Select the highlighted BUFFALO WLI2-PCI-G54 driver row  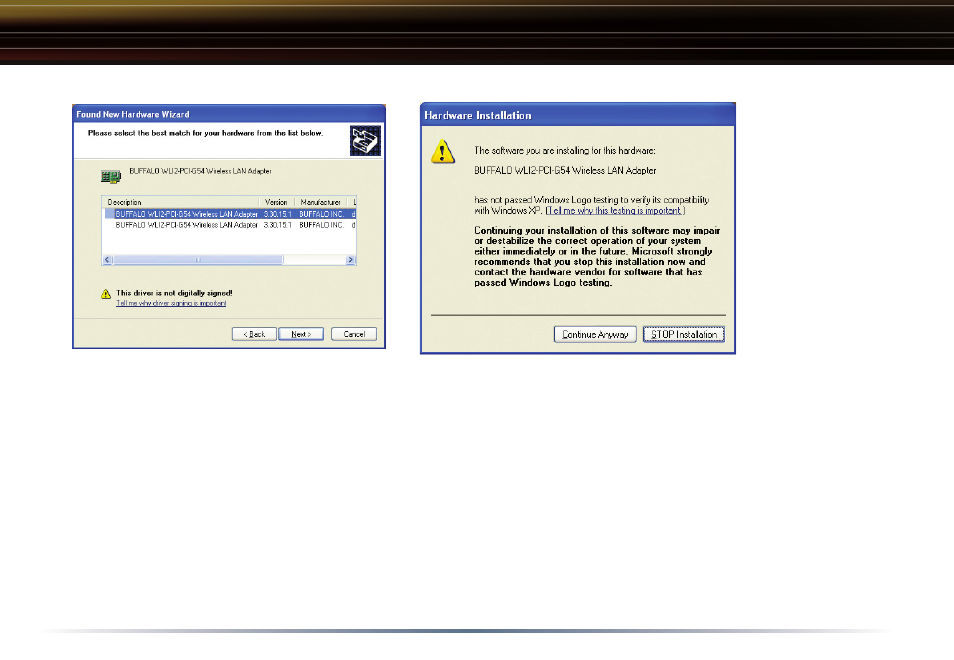tap(230, 214)
